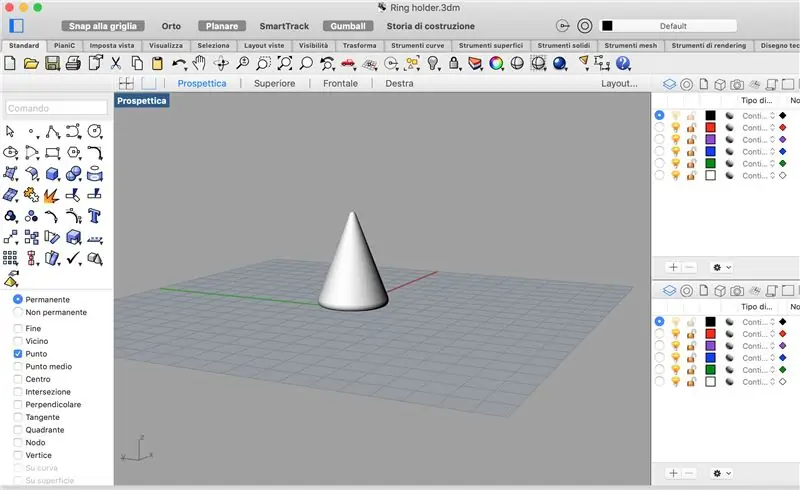Click the blue render sphere icon
The height and width of the screenshot is (490, 800).
pyautogui.click(x=560, y=63)
